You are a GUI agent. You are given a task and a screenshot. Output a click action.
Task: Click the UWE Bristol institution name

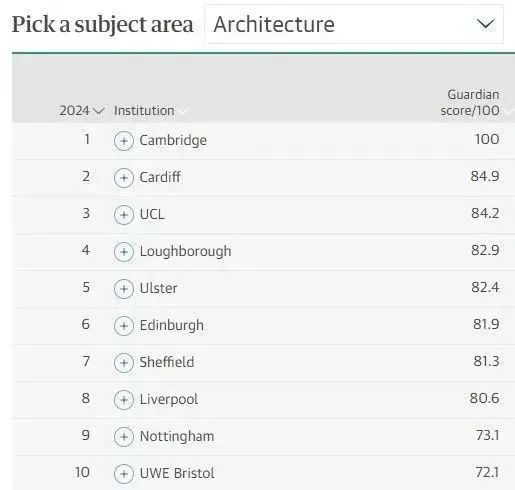point(177,473)
